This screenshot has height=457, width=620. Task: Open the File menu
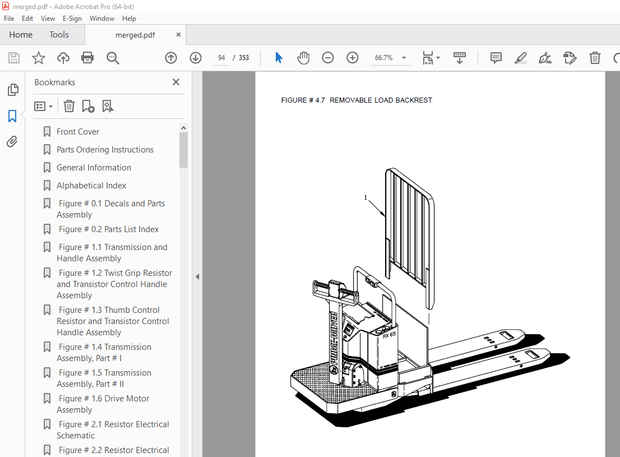point(9,19)
